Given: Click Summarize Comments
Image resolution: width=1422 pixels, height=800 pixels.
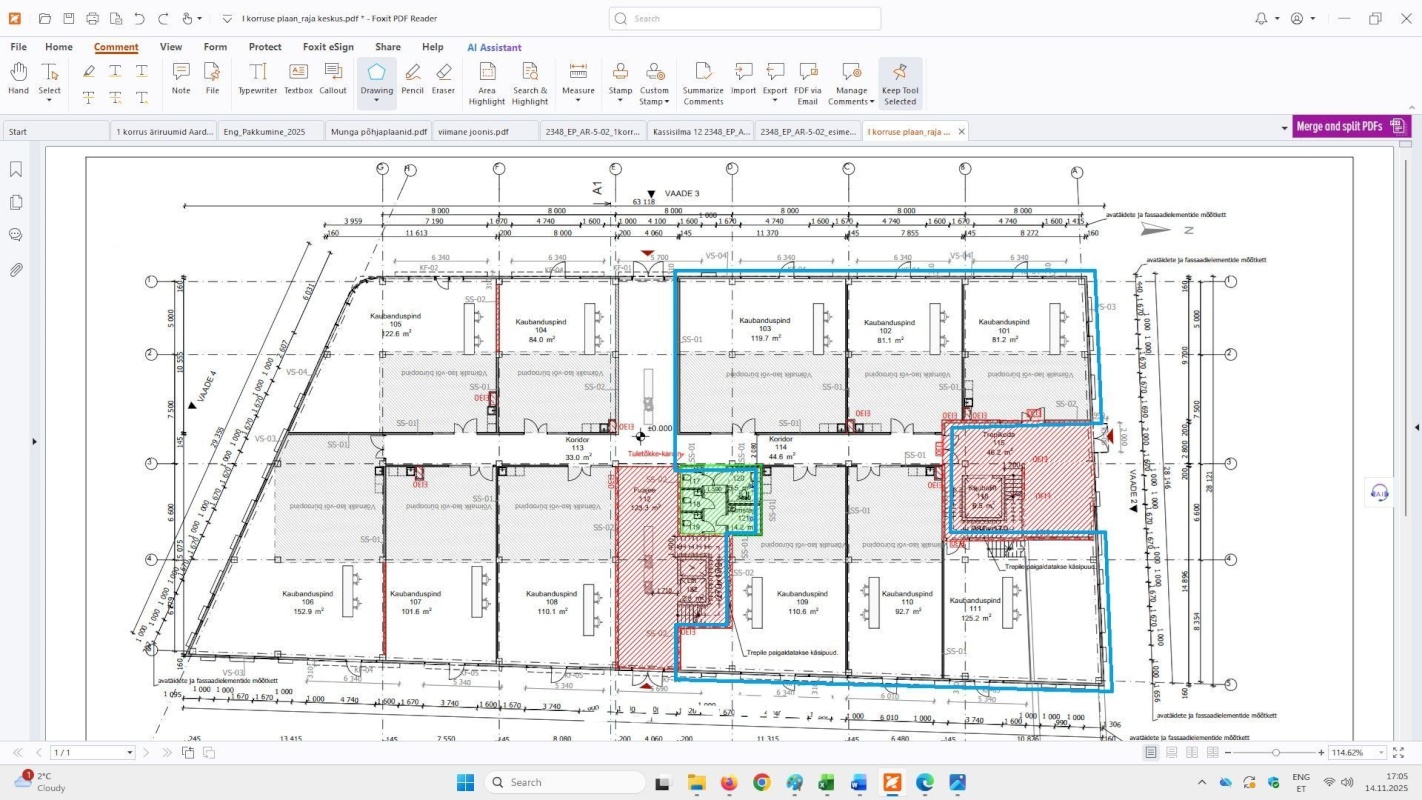Looking at the screenshot, I should coord(703,82).
